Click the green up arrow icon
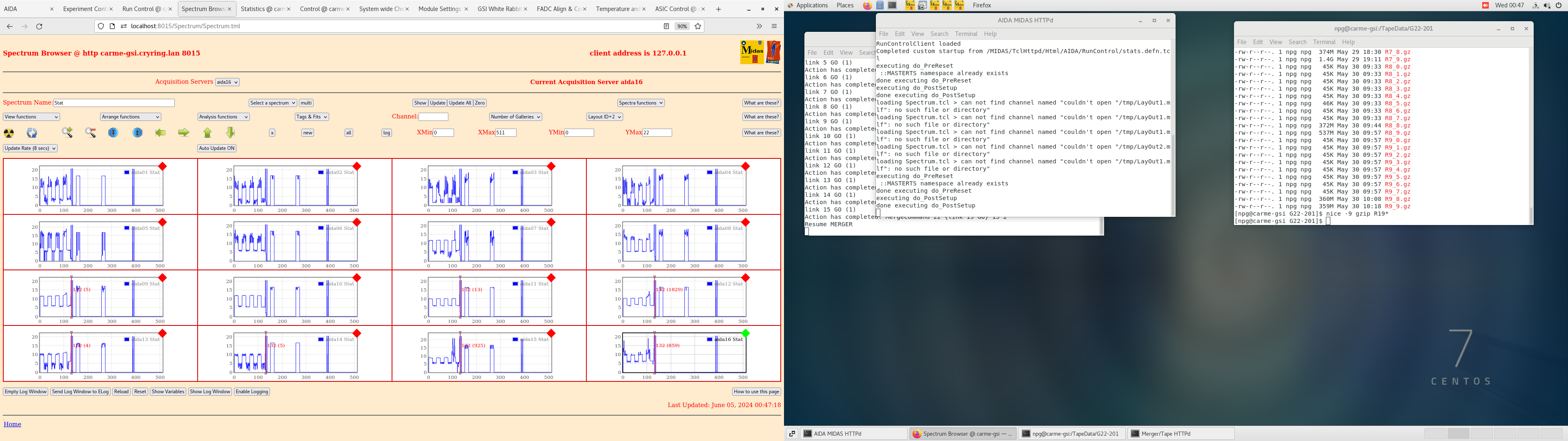Viewport: 1568px width, 441px height. pyautogui.click(x=207, y=133)
